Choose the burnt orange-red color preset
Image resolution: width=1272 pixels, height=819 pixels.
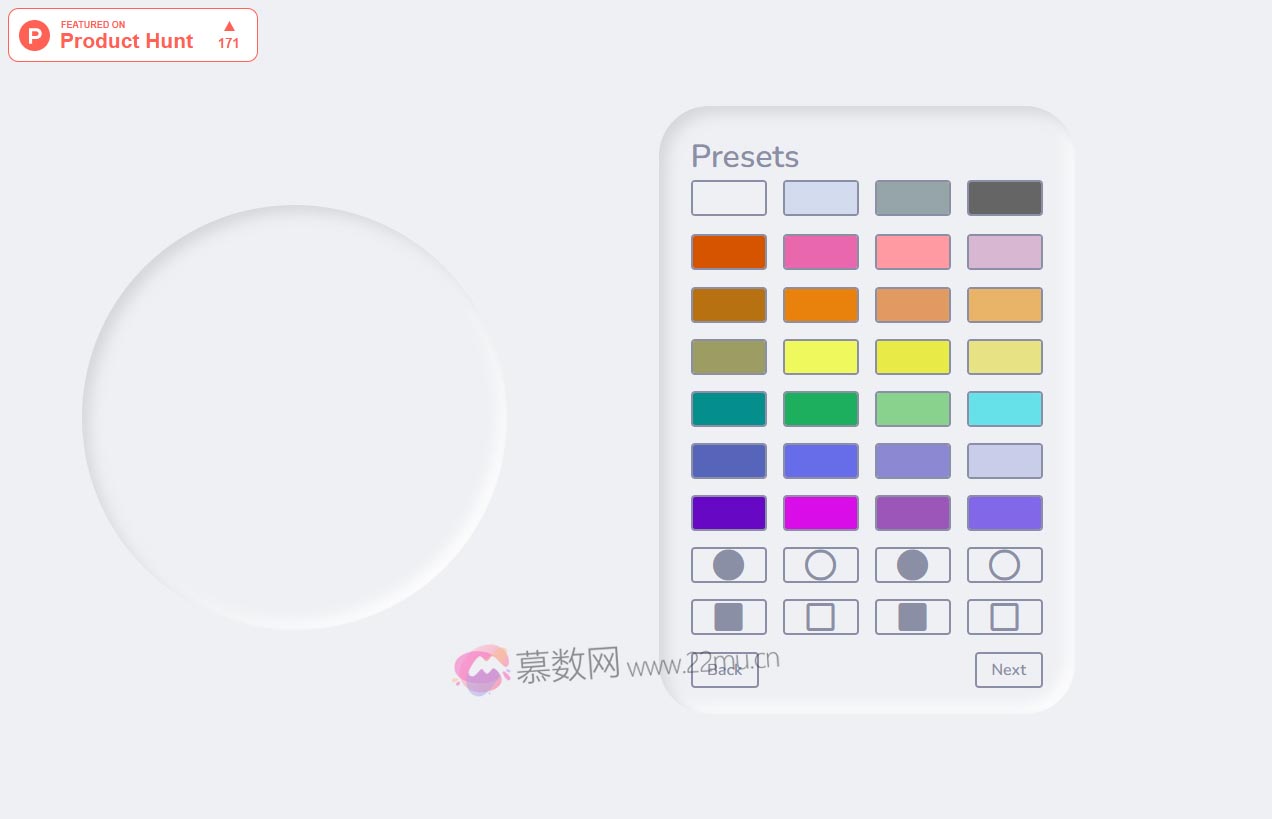(x=728, y=252)
